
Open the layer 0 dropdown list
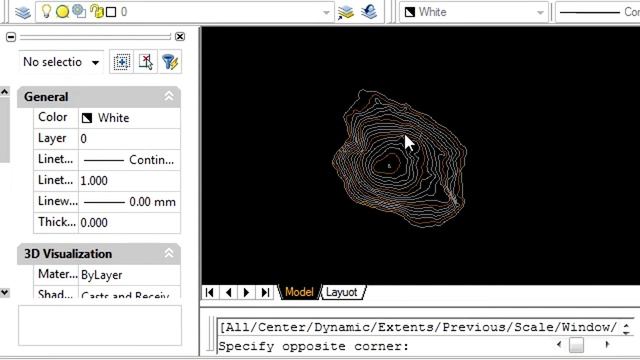[326, 12]
